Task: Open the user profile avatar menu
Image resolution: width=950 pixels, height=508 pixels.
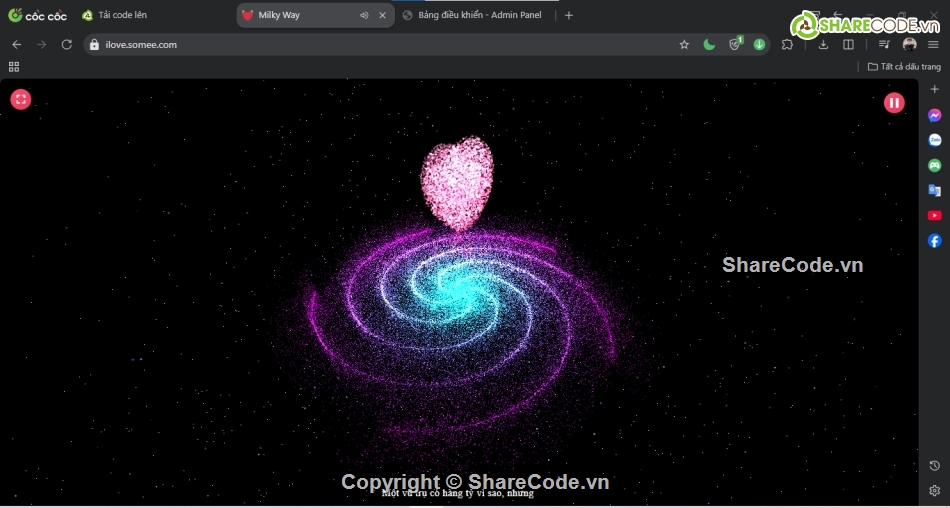Action: click(x=909, y=44)
